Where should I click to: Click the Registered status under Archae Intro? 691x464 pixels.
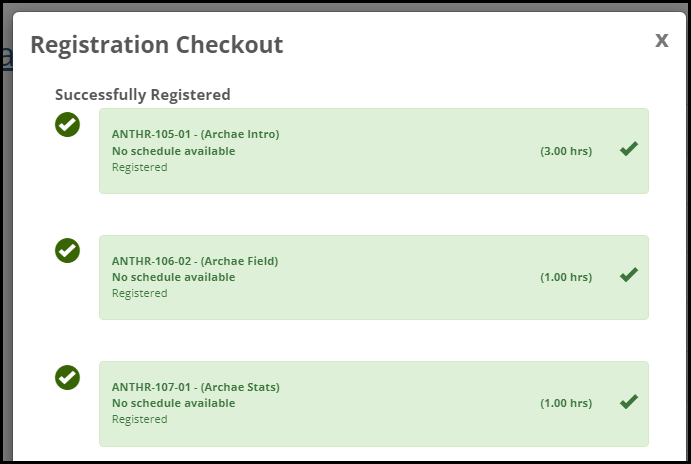point(139,167)
